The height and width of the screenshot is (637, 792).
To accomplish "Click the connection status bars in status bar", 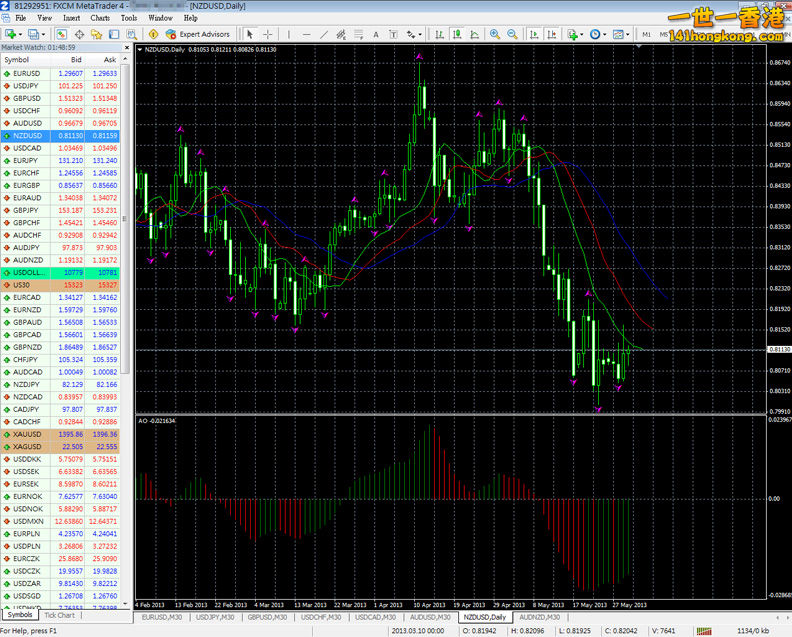I will coord(704,631).
